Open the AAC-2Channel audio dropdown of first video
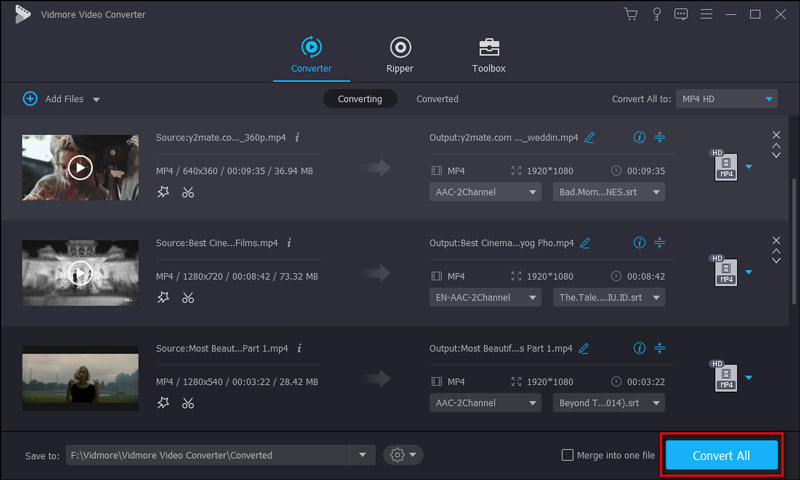 coord(486,192)
